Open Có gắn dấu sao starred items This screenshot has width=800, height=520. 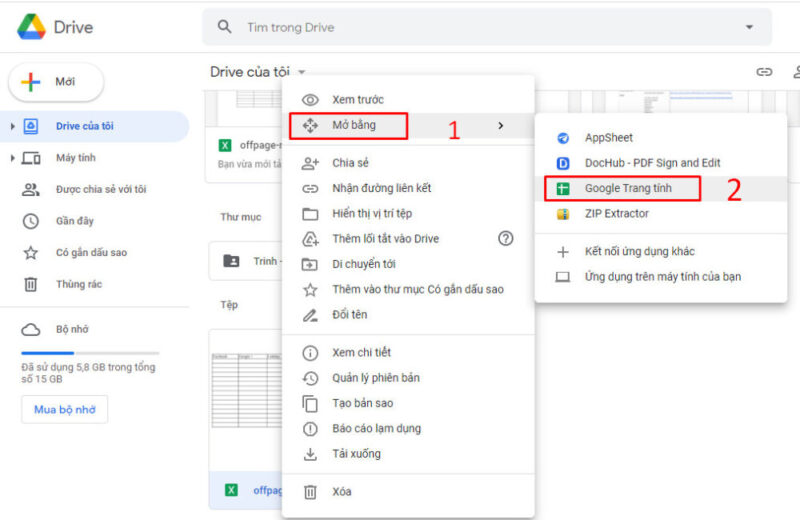91,253
